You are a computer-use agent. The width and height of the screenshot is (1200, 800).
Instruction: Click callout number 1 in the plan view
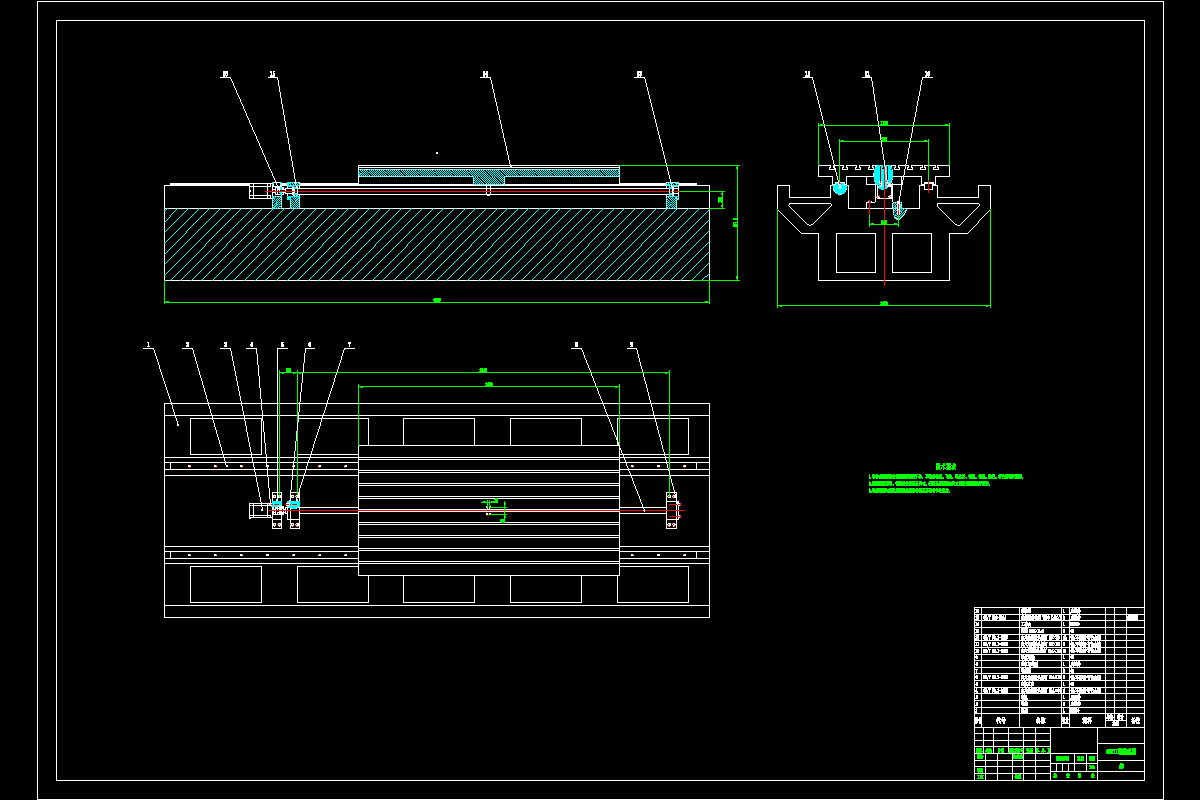pyautogui.click(x=148, y=345)
